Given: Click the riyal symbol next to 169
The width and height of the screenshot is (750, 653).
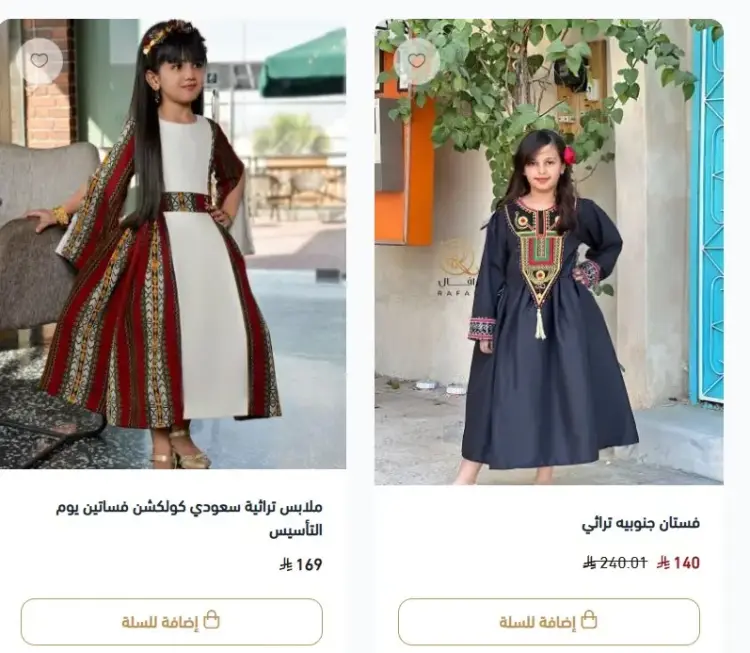Looking at the screenshot, I should pos(286,564).
